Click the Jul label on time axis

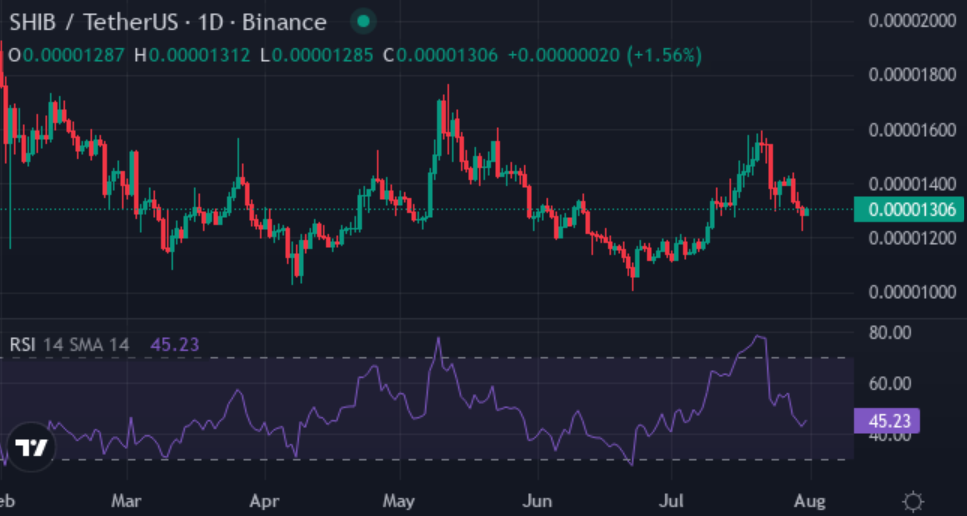click(670, 501)
